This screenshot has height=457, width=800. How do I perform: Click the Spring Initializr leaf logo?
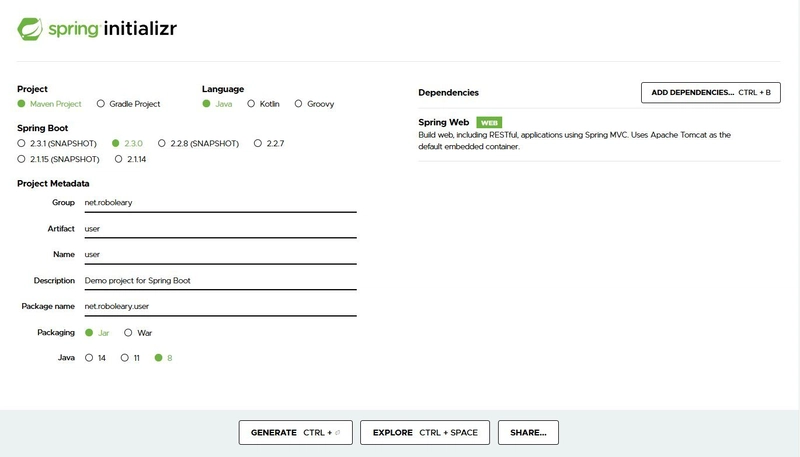pos(30,29)
